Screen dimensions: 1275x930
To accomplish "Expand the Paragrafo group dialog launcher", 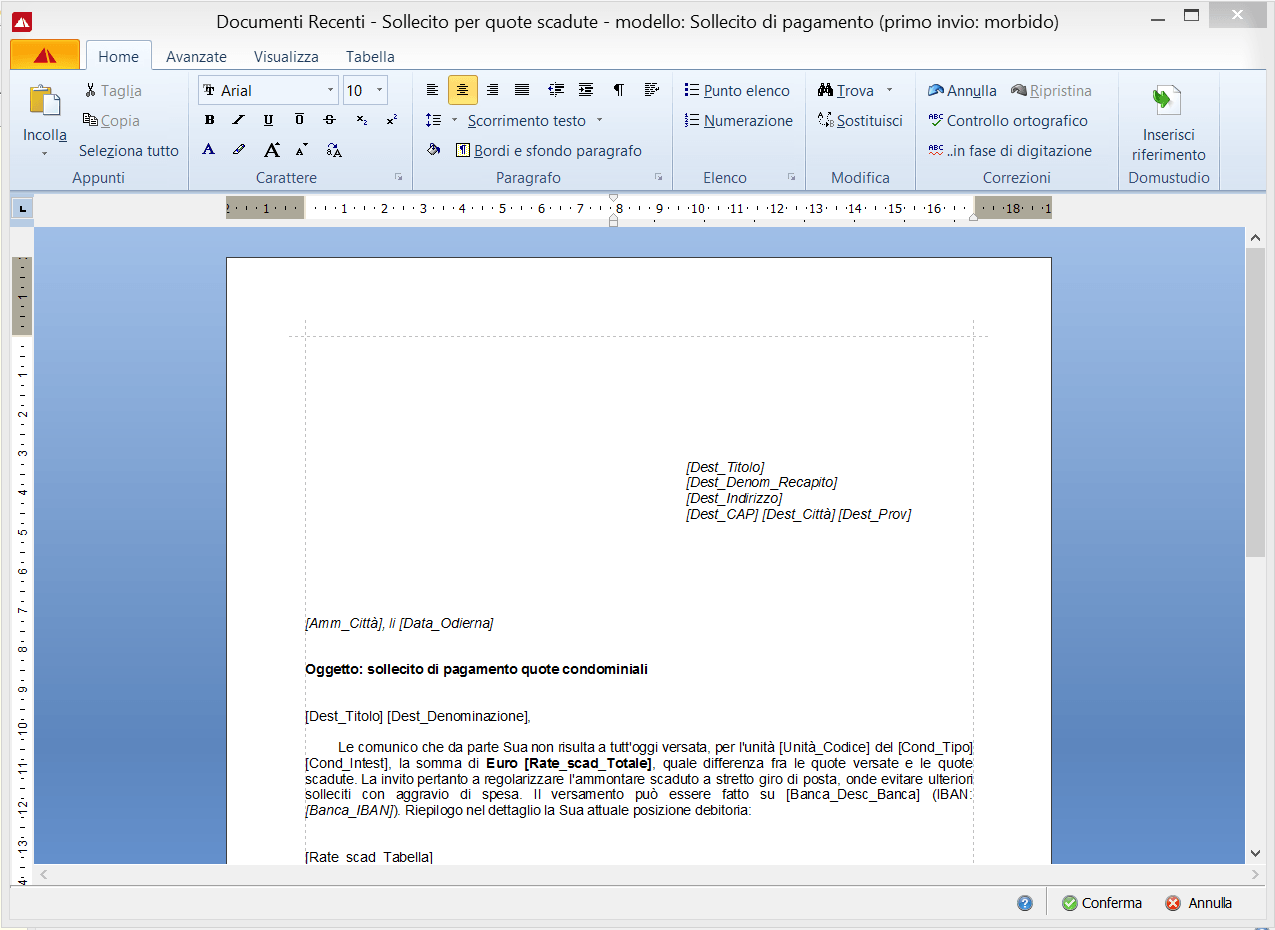I will pos(658,177).
